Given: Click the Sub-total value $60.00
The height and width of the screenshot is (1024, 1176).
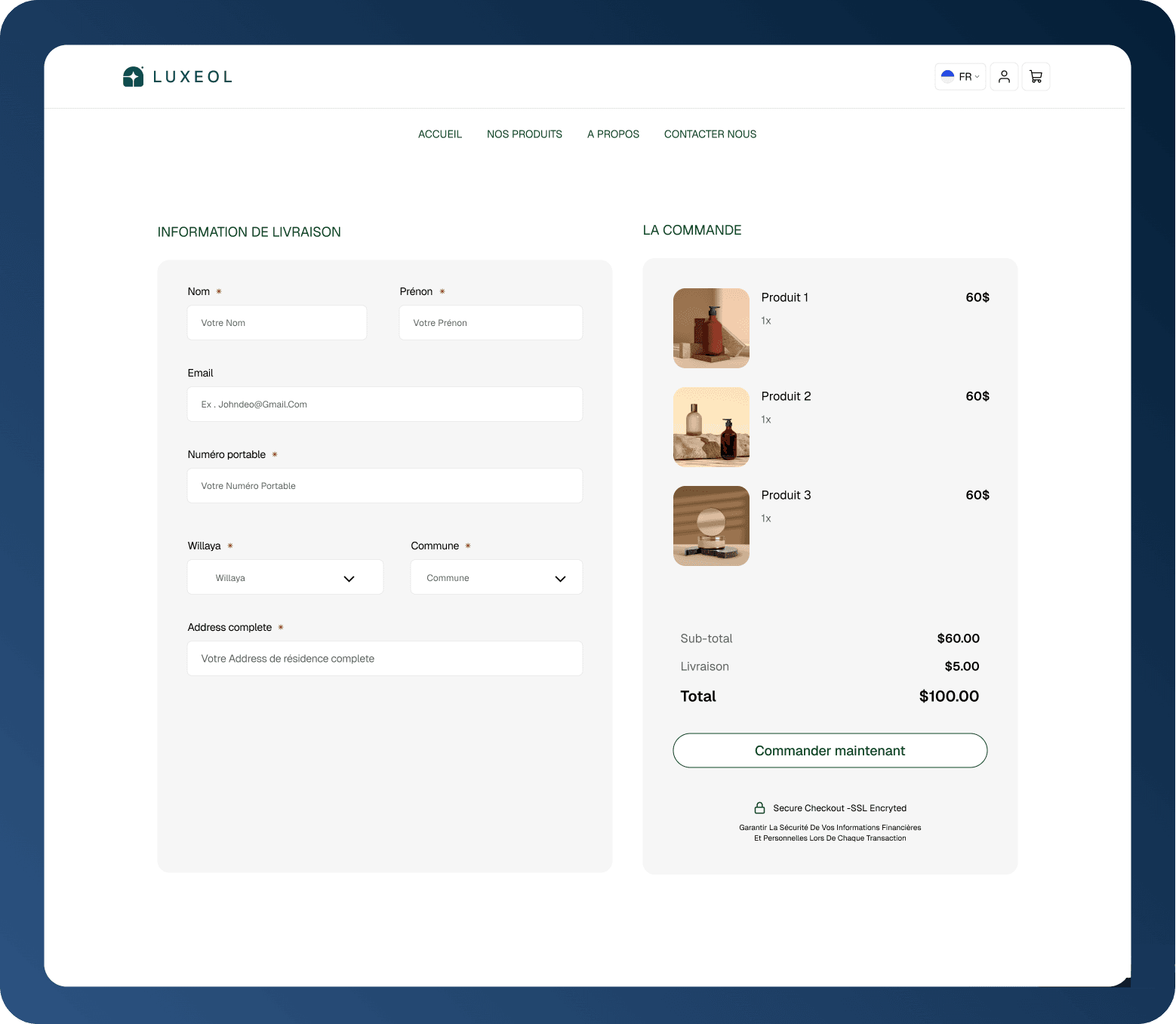Looking at the screenshot, I should [959, 638].
